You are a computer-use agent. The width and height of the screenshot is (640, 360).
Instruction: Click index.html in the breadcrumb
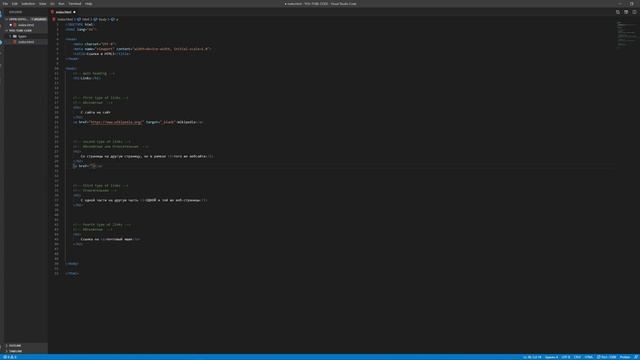pyautogui.click(x=64, y=19)
